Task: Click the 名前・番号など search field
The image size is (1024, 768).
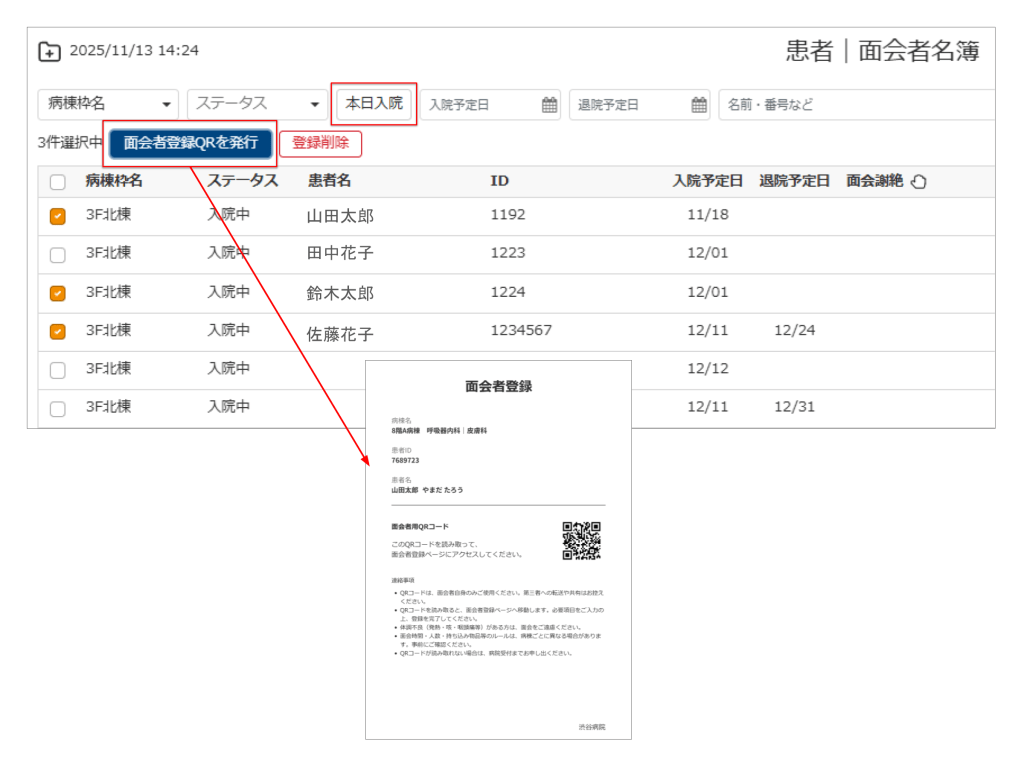Action: click(855, 104)
